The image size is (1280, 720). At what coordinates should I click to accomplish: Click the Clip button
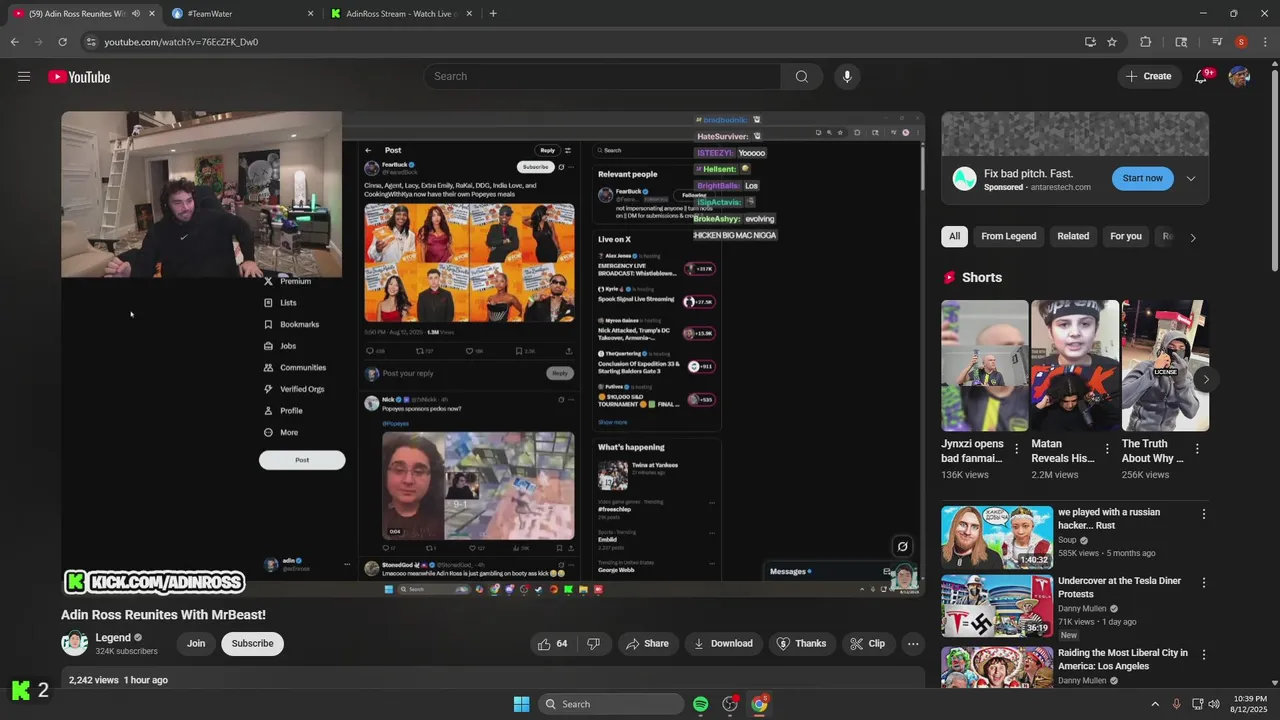(868, 644)
